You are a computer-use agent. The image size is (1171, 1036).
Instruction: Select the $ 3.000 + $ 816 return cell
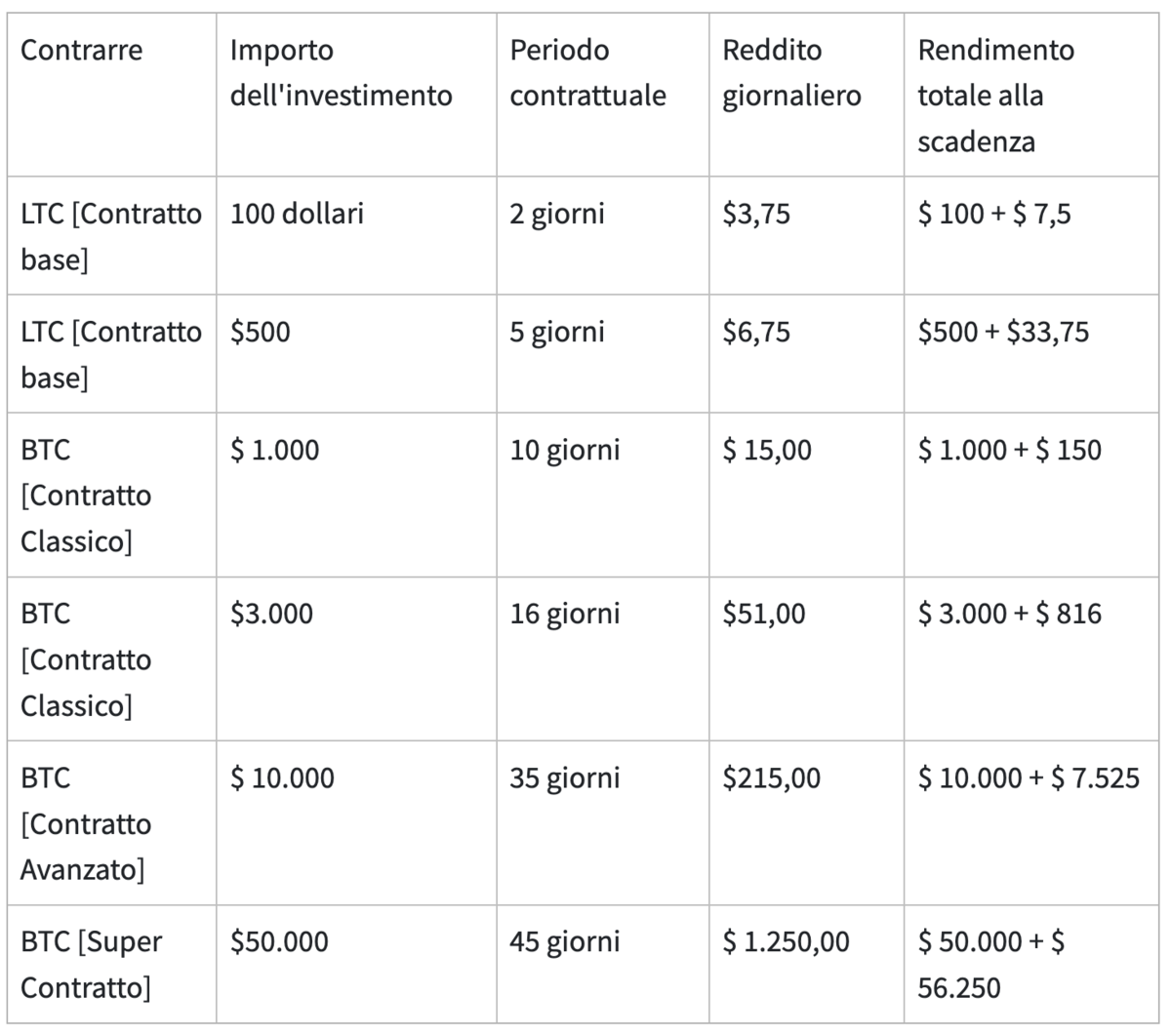point(1009,614)
